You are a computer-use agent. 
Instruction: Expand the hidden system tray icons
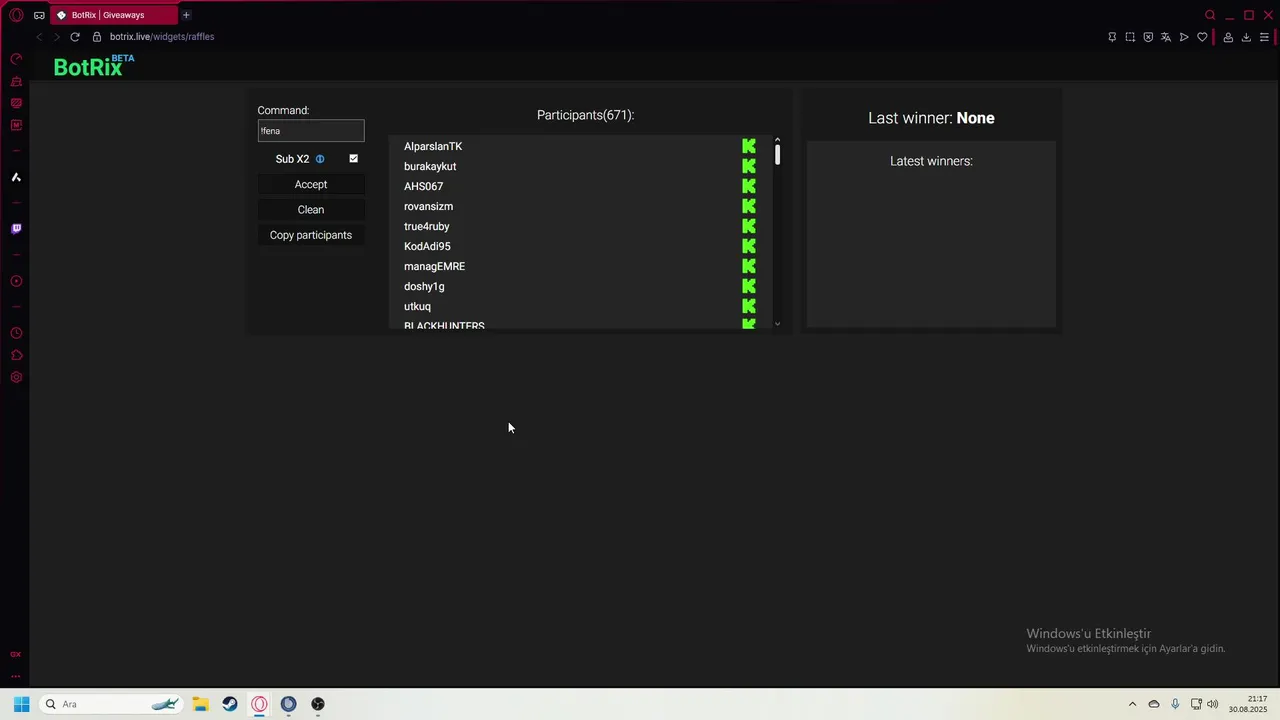1132,704
